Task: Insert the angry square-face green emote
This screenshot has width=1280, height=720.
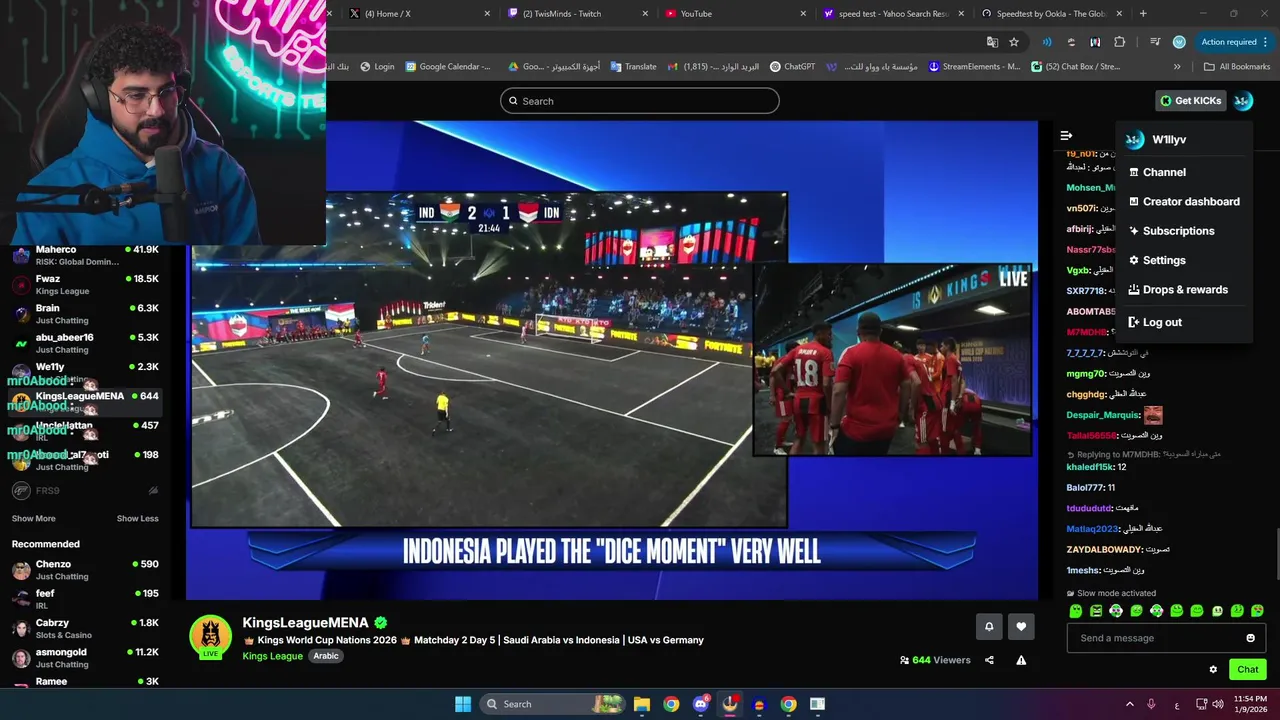Action: pos(1096,611)
